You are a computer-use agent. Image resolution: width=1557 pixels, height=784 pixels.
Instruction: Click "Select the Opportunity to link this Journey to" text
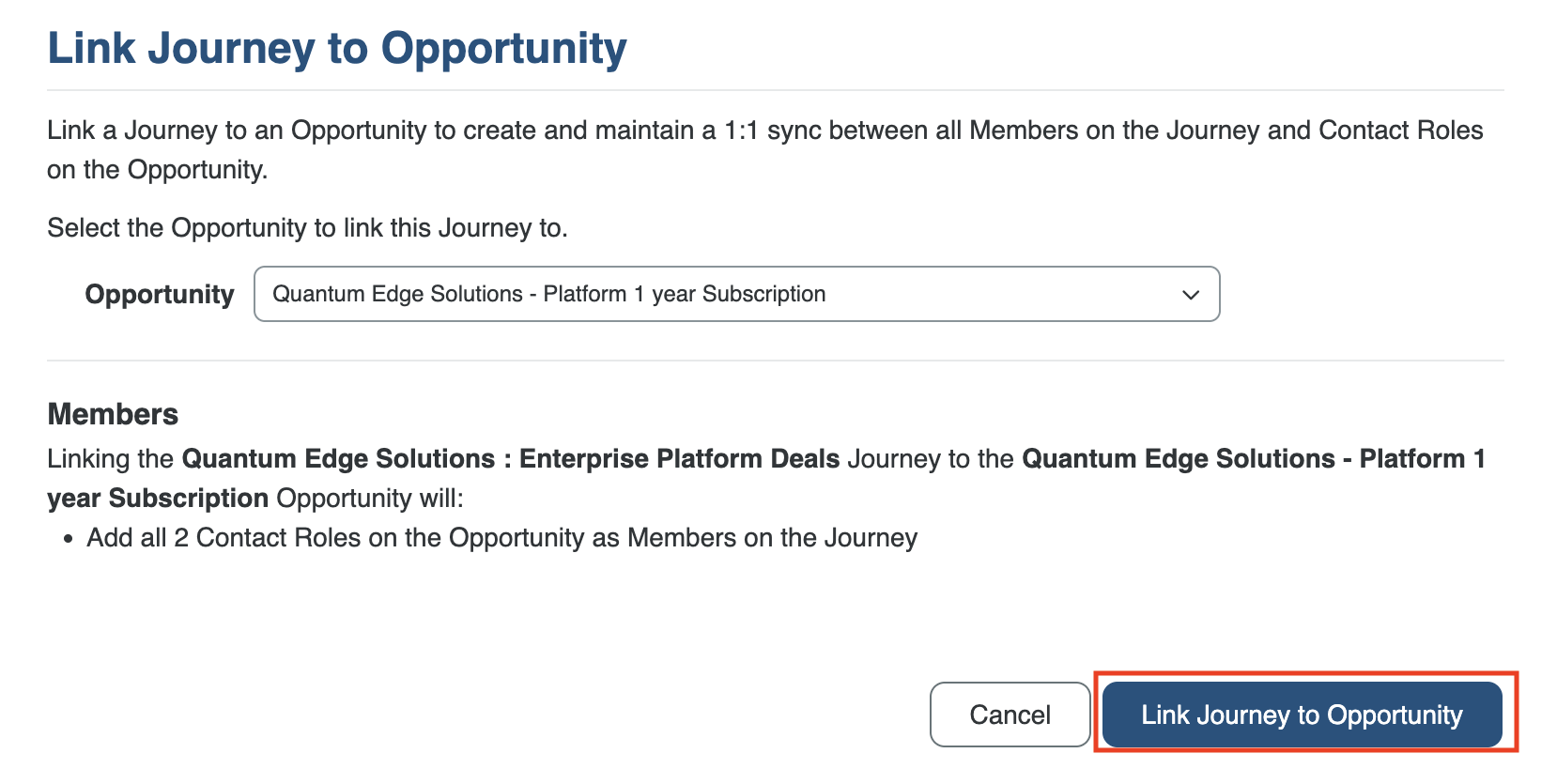[307, 228]
